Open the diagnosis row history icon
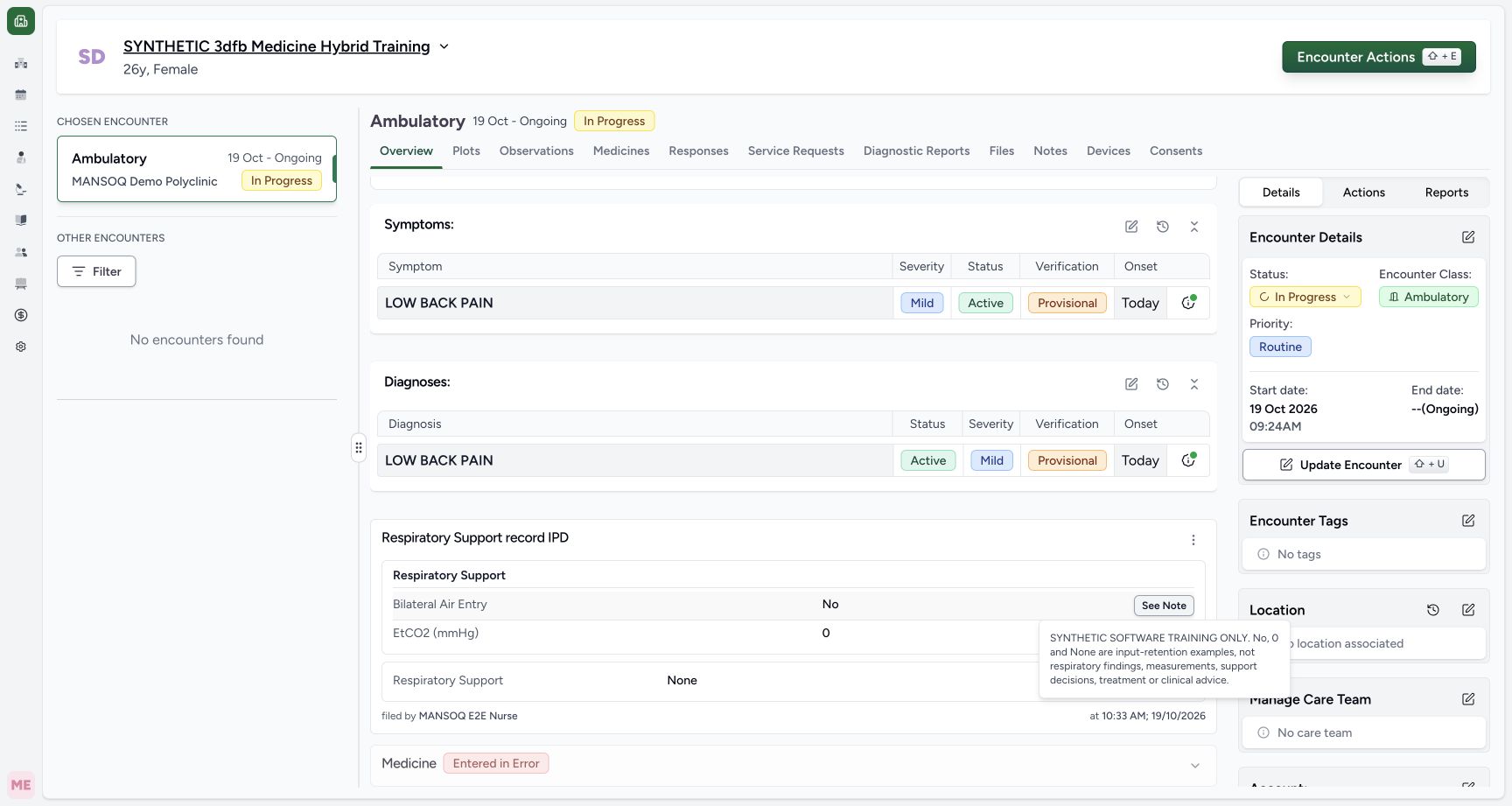 coord(1188,460)
